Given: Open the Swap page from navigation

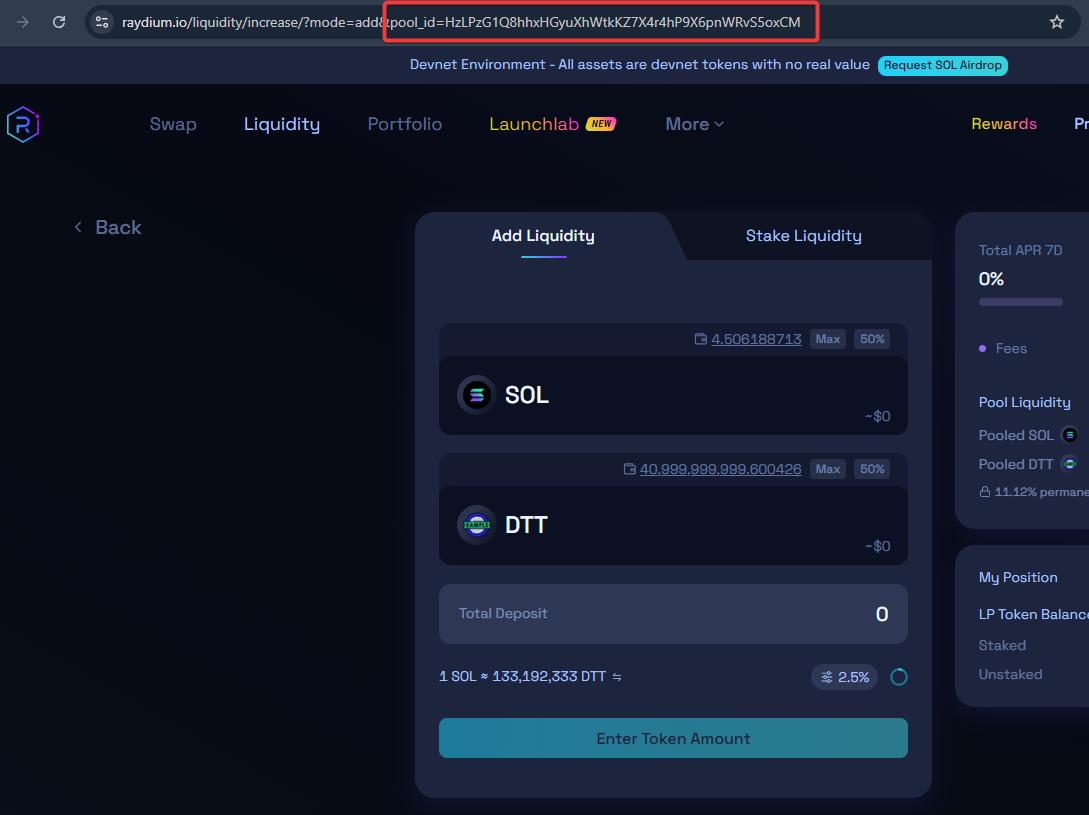Looking at the screenshot, I should point(173,124).
